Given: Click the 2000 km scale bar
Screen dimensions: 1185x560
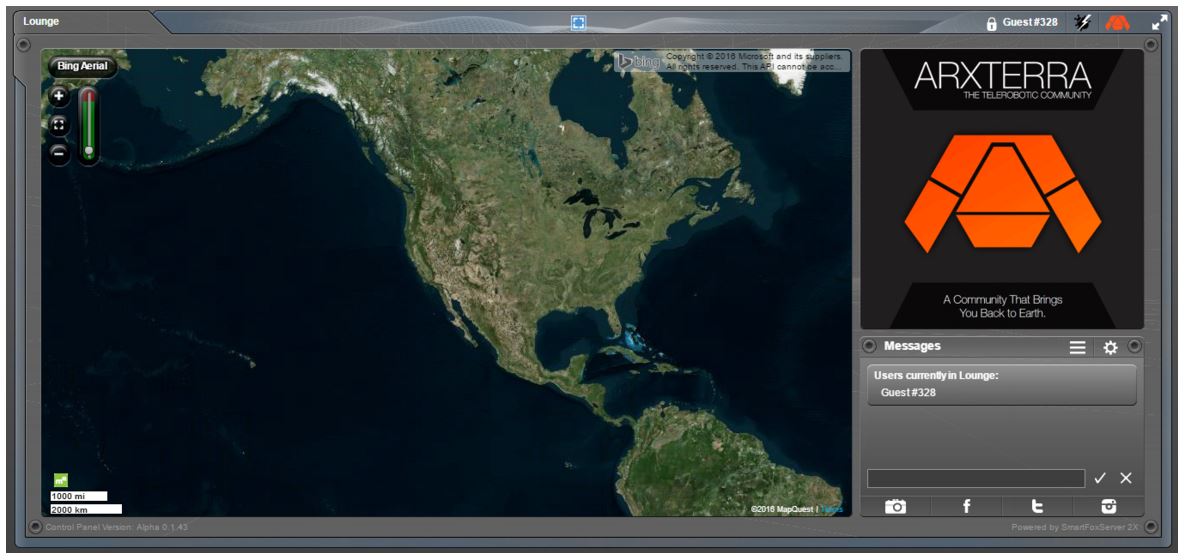Looking at the screenshot, I should click(86, 509).
